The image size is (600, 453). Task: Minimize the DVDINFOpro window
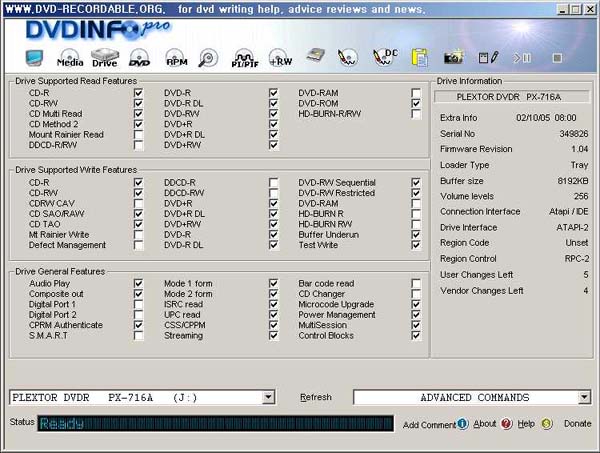coord(562,9)
